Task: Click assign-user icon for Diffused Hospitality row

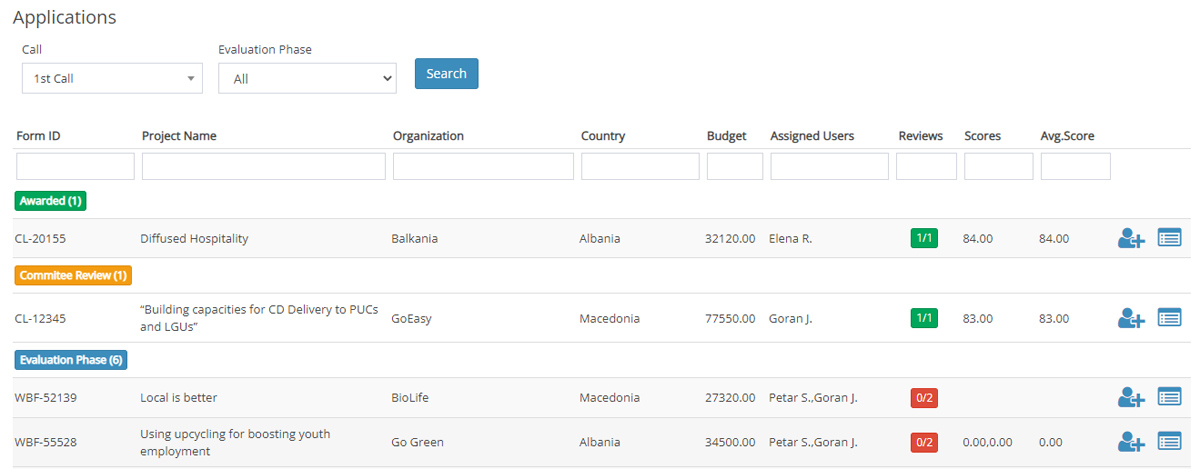Action: click(1130, 238)
